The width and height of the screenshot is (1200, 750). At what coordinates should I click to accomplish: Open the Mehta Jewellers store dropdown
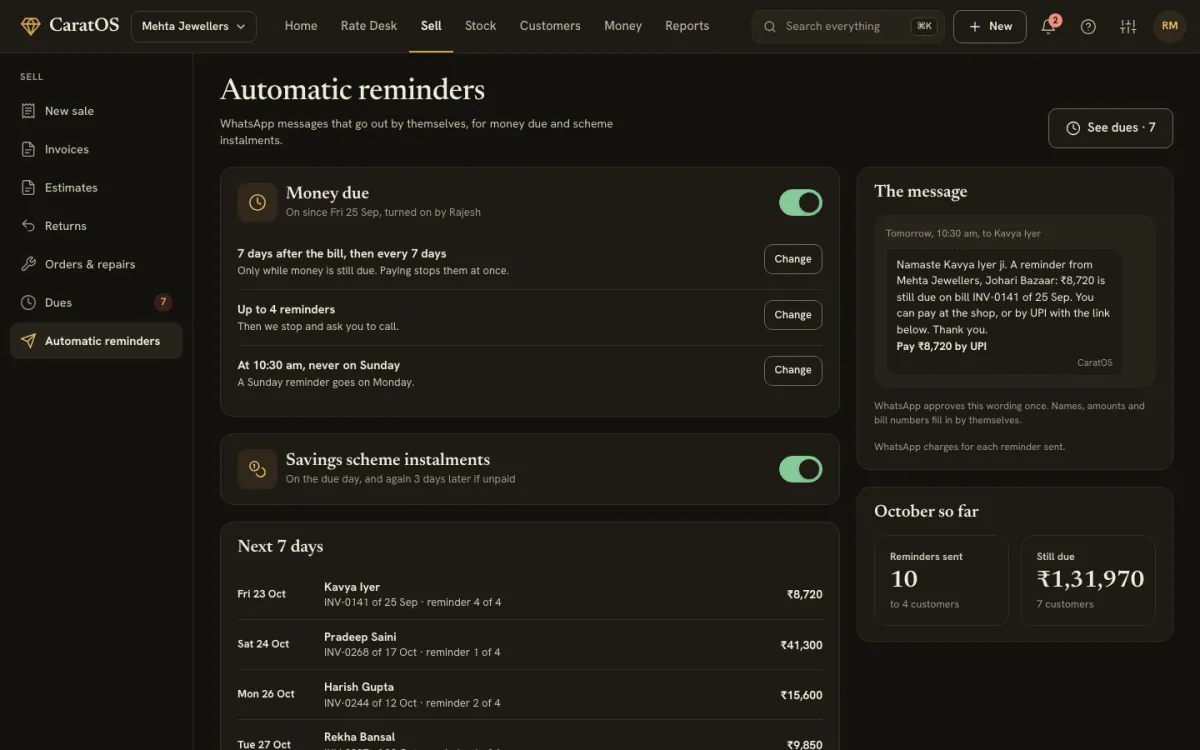(x=193, y=26)
